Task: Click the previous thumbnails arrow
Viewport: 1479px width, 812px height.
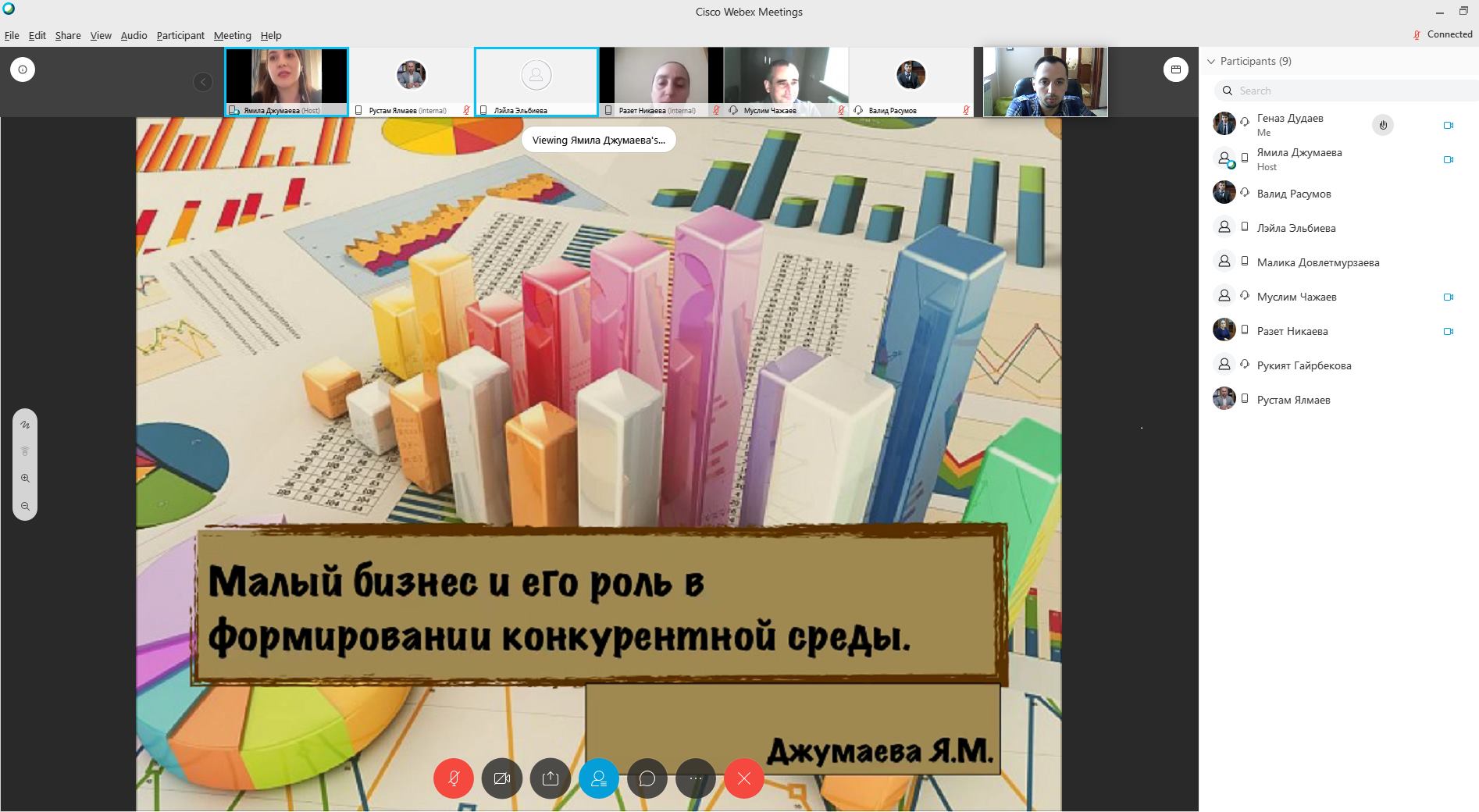Action: pyautogui.click(x=203, y=82)
